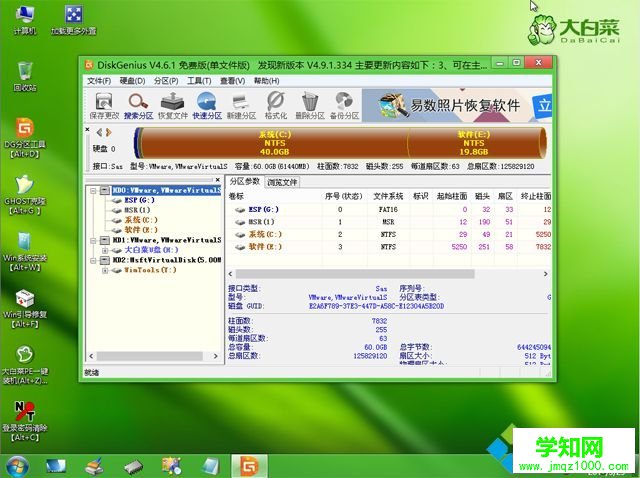Select 系统(C:) in the disk tree
This screenshot has height=478, width=640.
point(141,220)
